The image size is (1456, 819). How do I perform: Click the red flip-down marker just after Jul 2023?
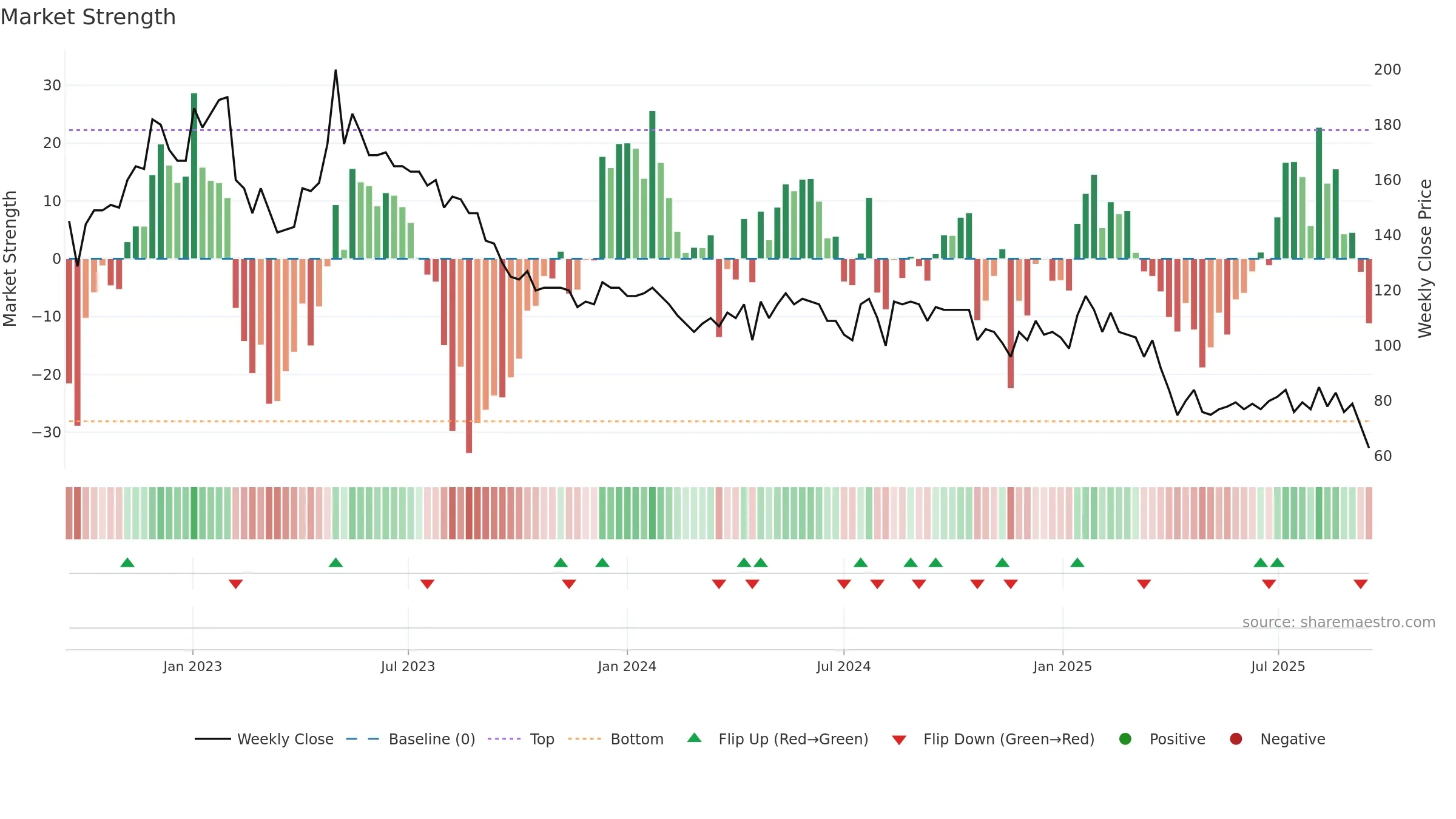coord(428,584)
